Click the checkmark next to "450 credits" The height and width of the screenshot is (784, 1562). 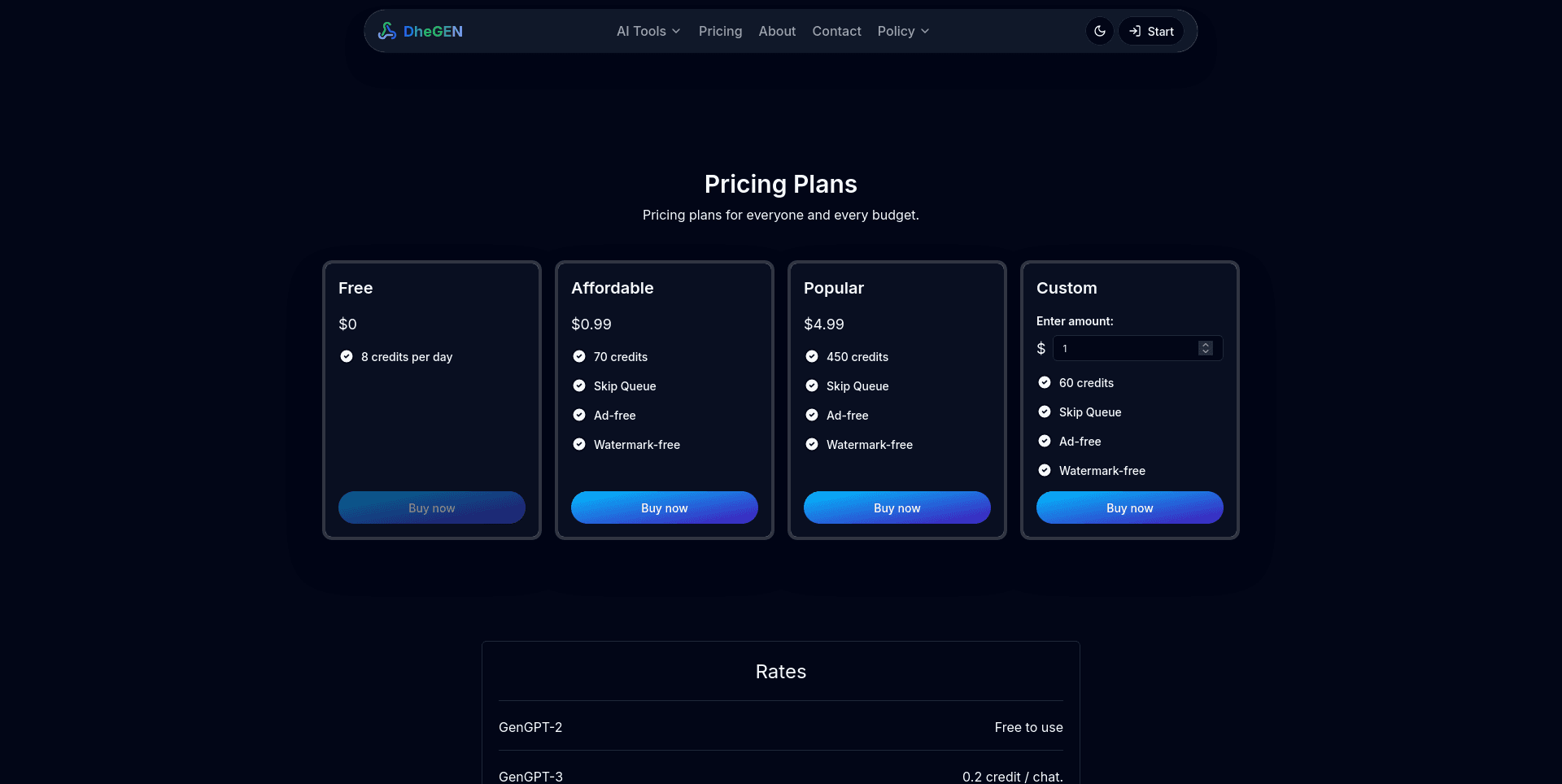811,356
